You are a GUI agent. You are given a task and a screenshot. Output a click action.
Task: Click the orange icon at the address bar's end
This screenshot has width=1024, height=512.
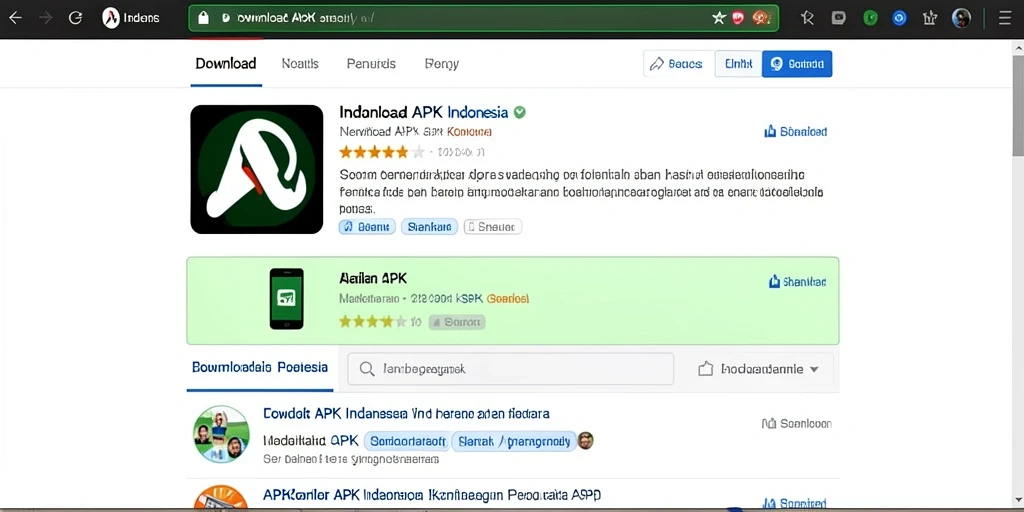pyautogui.click(x=760, y=18)
